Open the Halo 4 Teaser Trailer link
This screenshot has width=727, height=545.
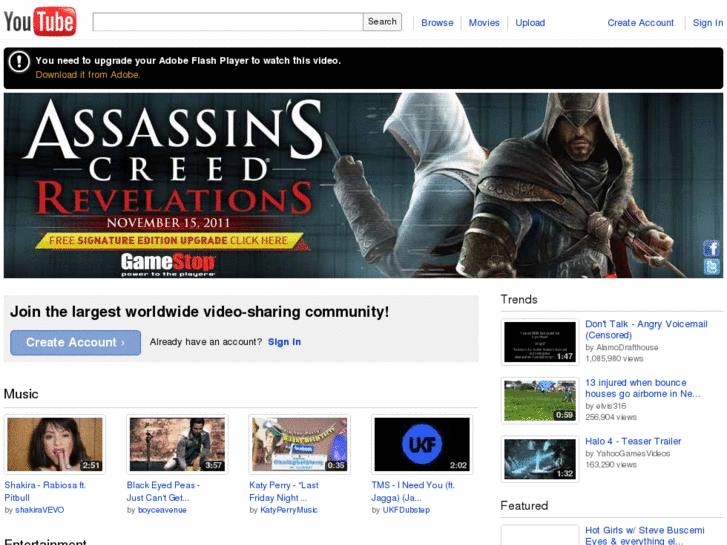coord(633,441)
